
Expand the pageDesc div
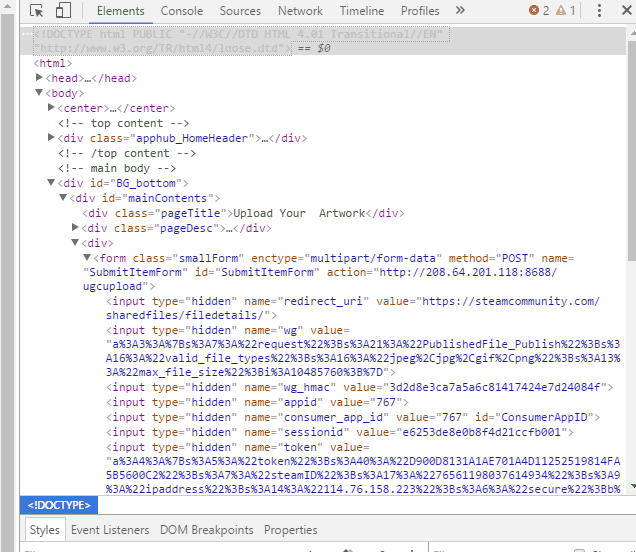[75, 227]
